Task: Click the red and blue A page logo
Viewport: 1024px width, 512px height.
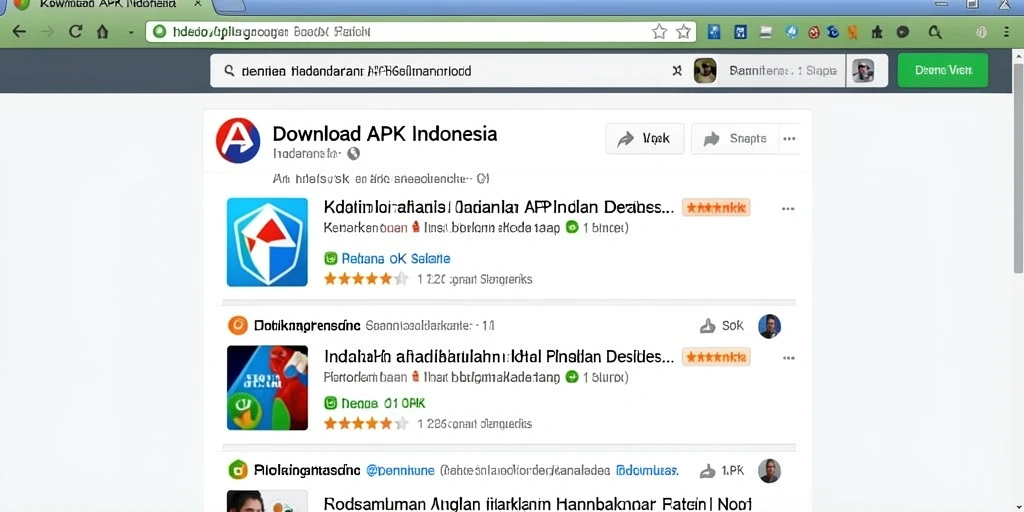Action: 238,140
